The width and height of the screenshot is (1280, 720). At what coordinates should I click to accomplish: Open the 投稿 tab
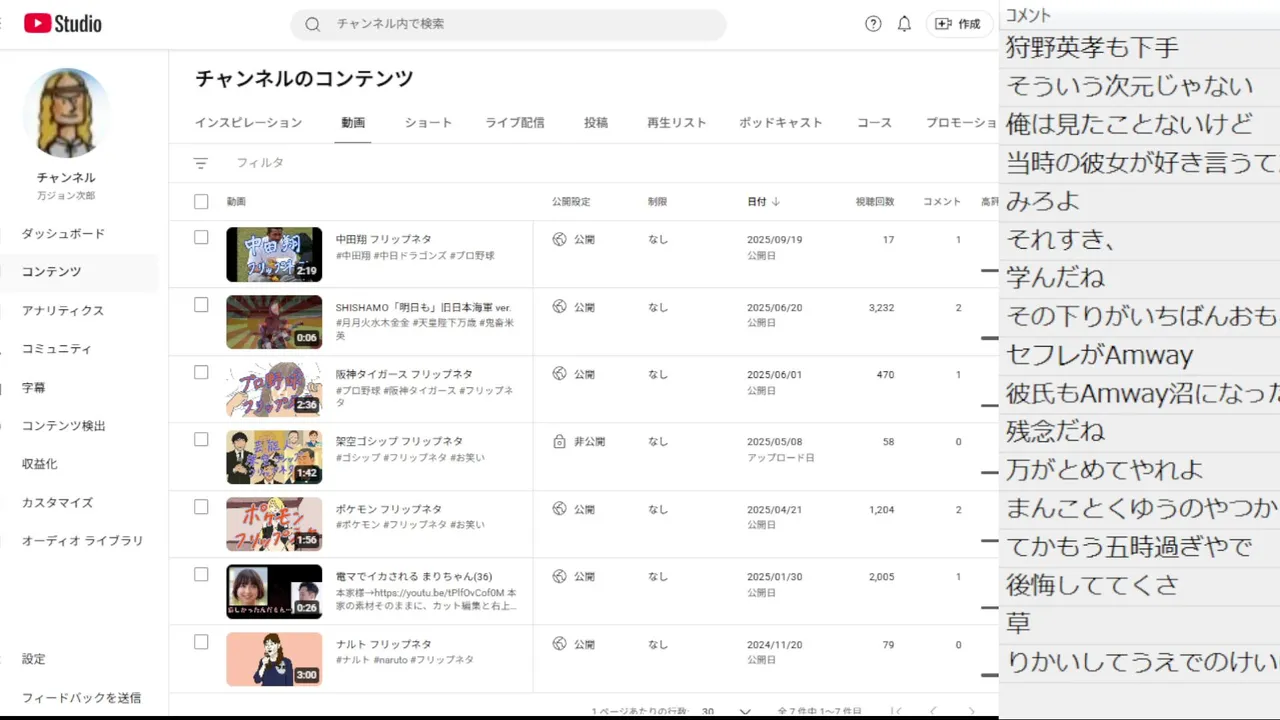pos(596,123)
